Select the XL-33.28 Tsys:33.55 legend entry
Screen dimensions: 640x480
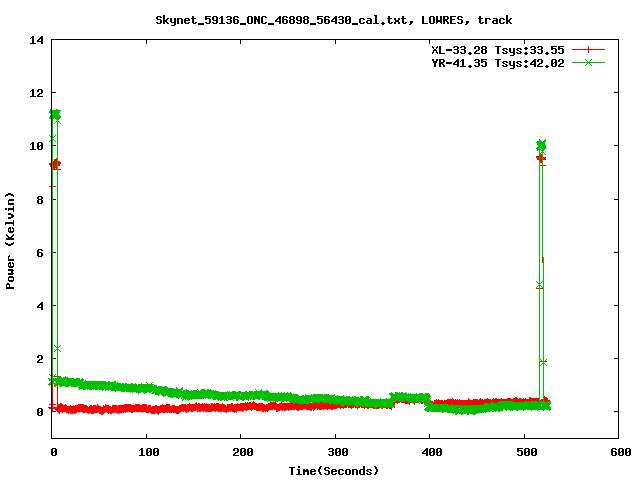click(498, 50)
